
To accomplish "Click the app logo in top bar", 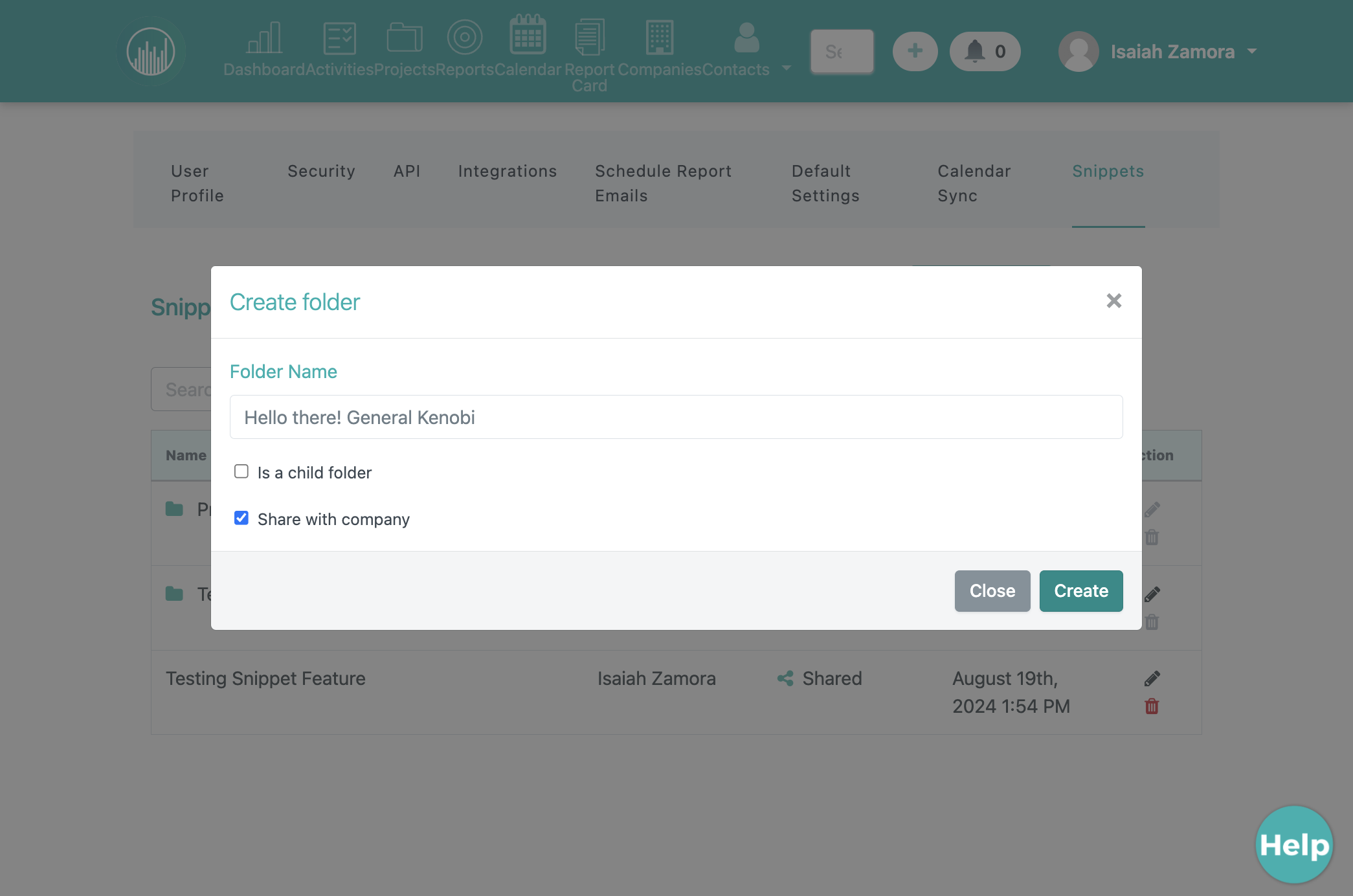I will pyautogui.click(x=151, y=51).
